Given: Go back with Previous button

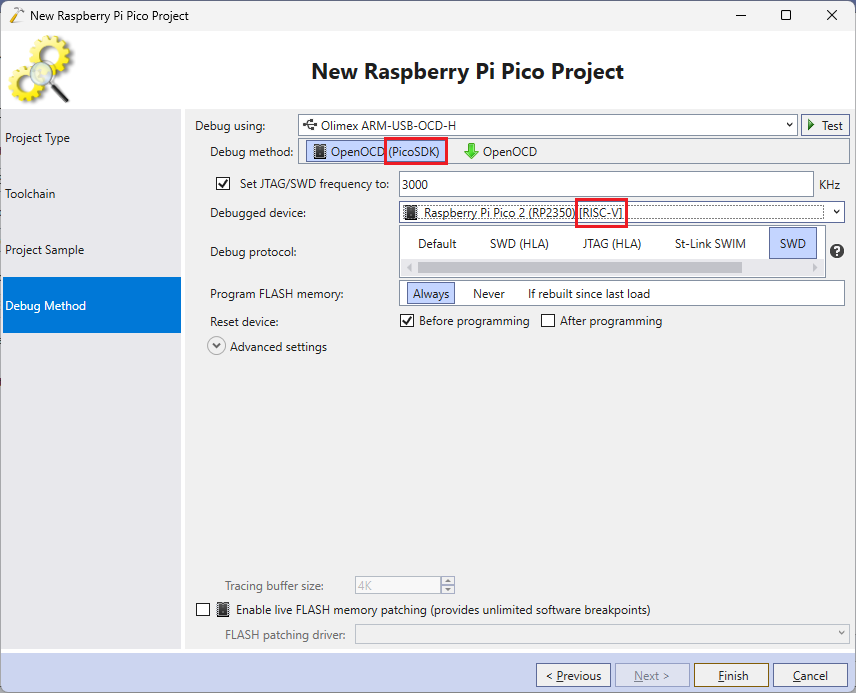Looking at the screenshot, I should click(573, 675).
